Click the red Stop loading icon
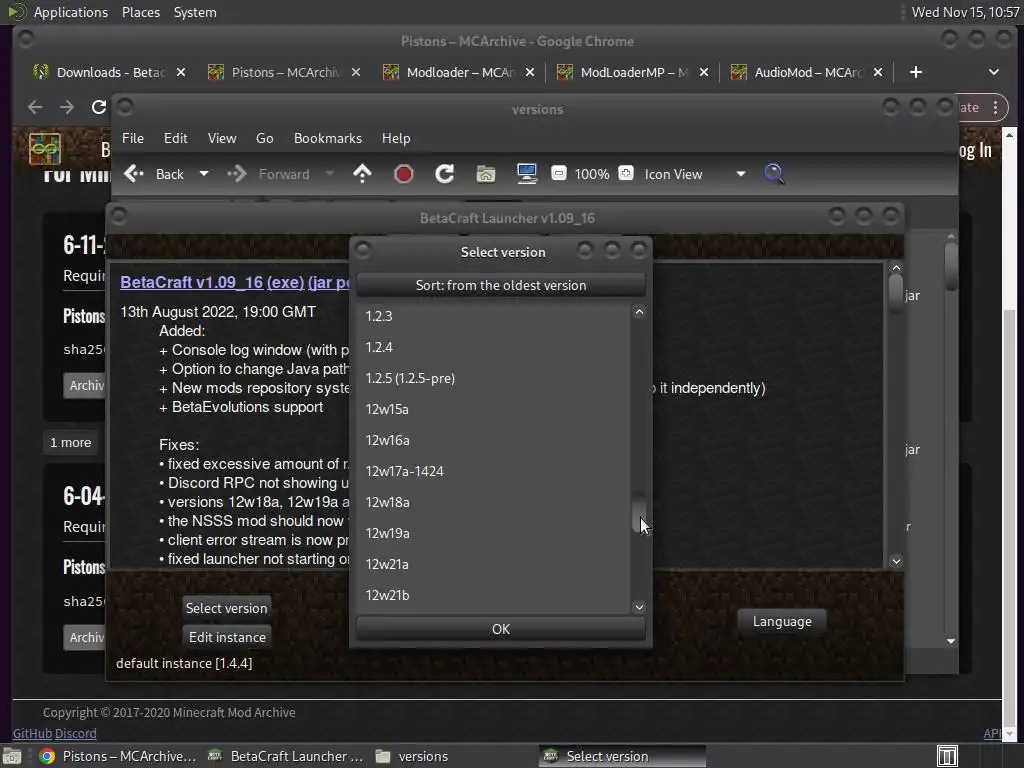This screenshot has height=768, width=1024. [404, 174]
